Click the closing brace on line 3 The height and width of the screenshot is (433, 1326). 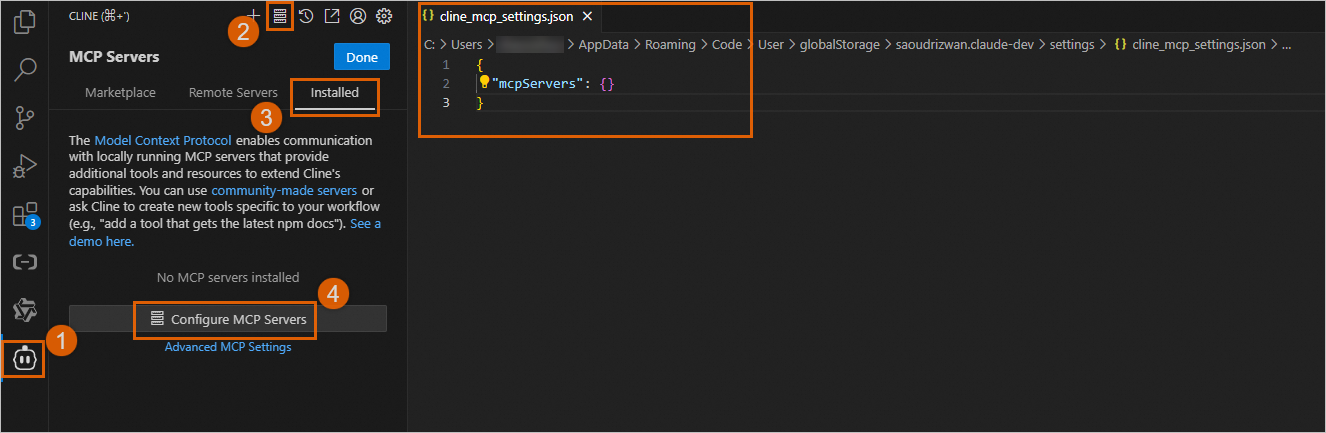(480, 103)
